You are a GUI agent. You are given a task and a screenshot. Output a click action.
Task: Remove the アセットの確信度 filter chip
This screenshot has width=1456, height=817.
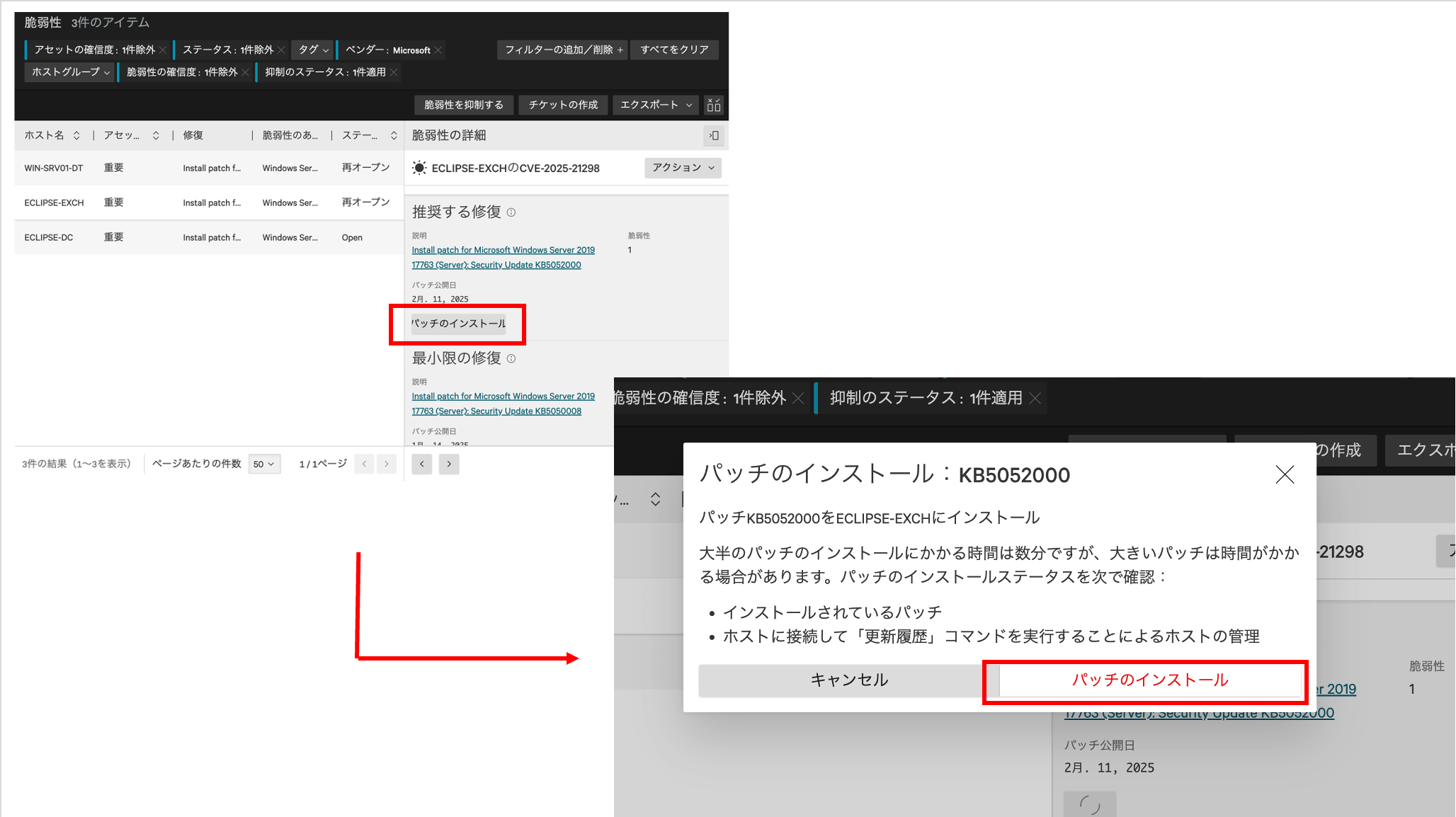[163, 50]
